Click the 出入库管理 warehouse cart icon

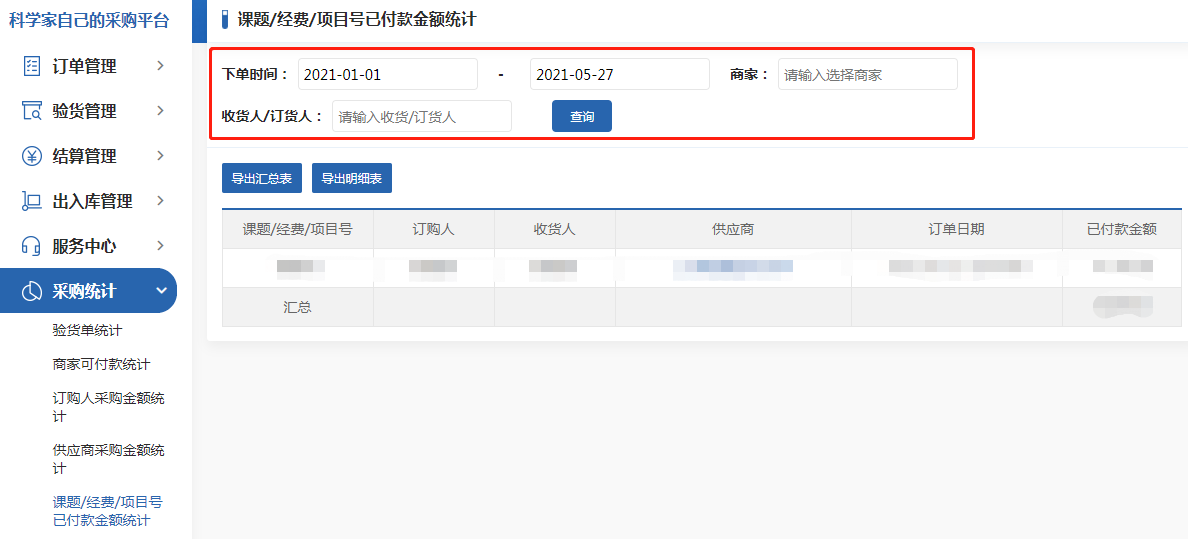point(32,201)
